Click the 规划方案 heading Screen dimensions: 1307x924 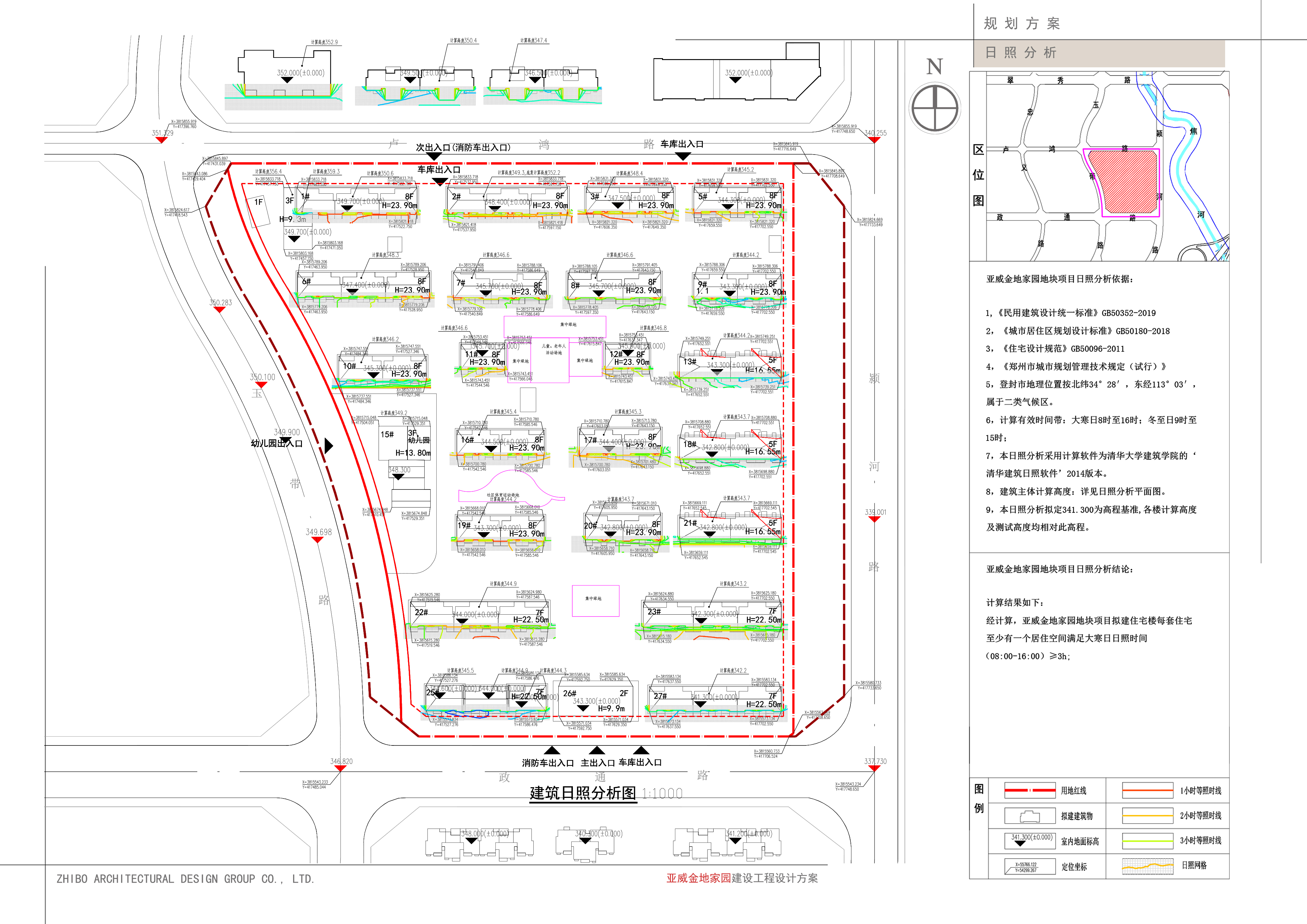pyautogui.click(x=1022, y=24)
